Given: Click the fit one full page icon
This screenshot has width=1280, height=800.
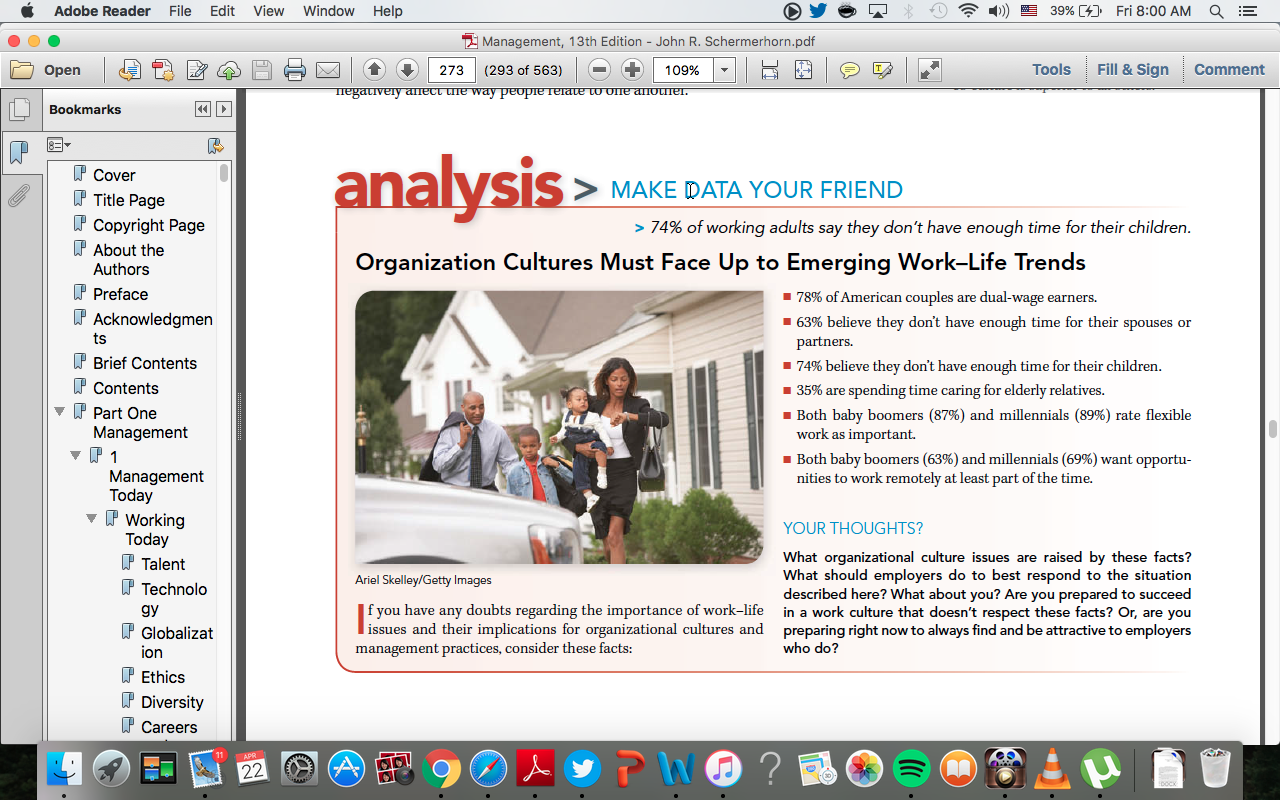Looking at the screenshot, I should [803, 70].
